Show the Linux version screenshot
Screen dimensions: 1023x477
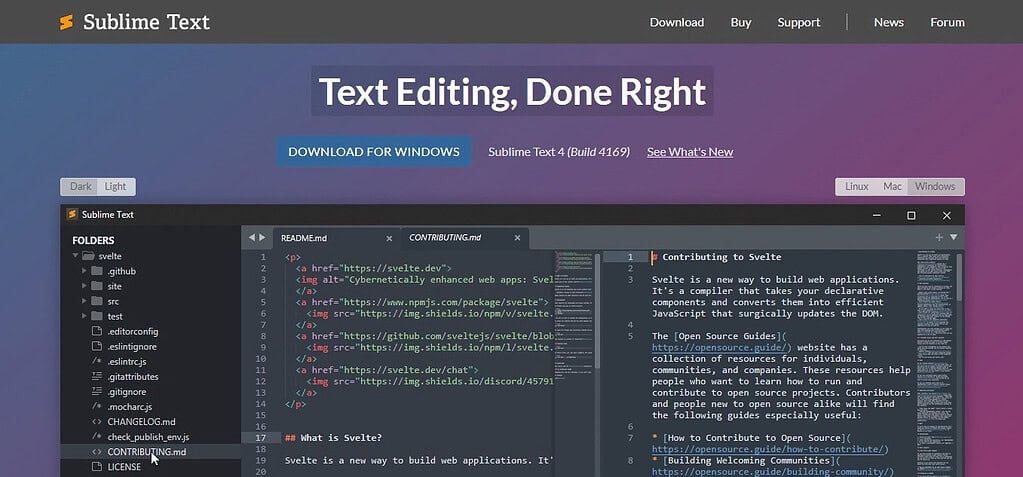click(857, 187)
